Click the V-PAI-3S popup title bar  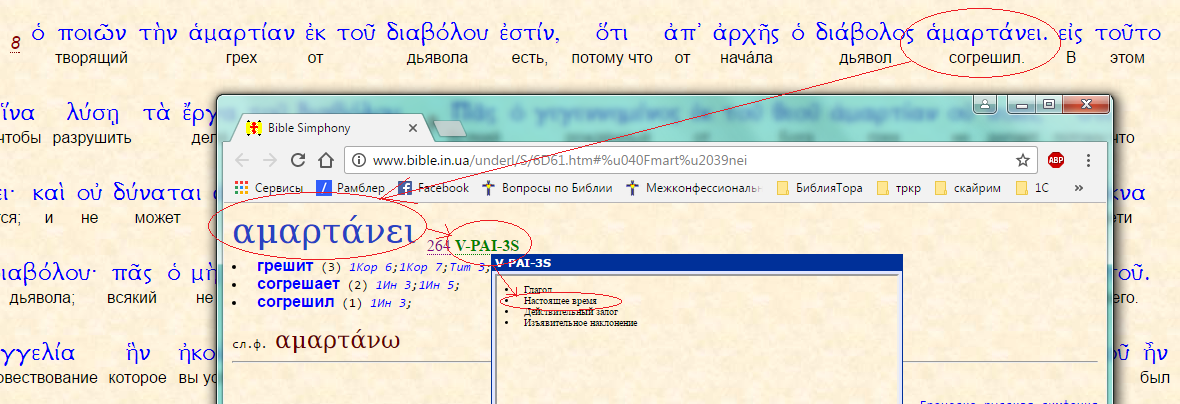coord(696,263)
